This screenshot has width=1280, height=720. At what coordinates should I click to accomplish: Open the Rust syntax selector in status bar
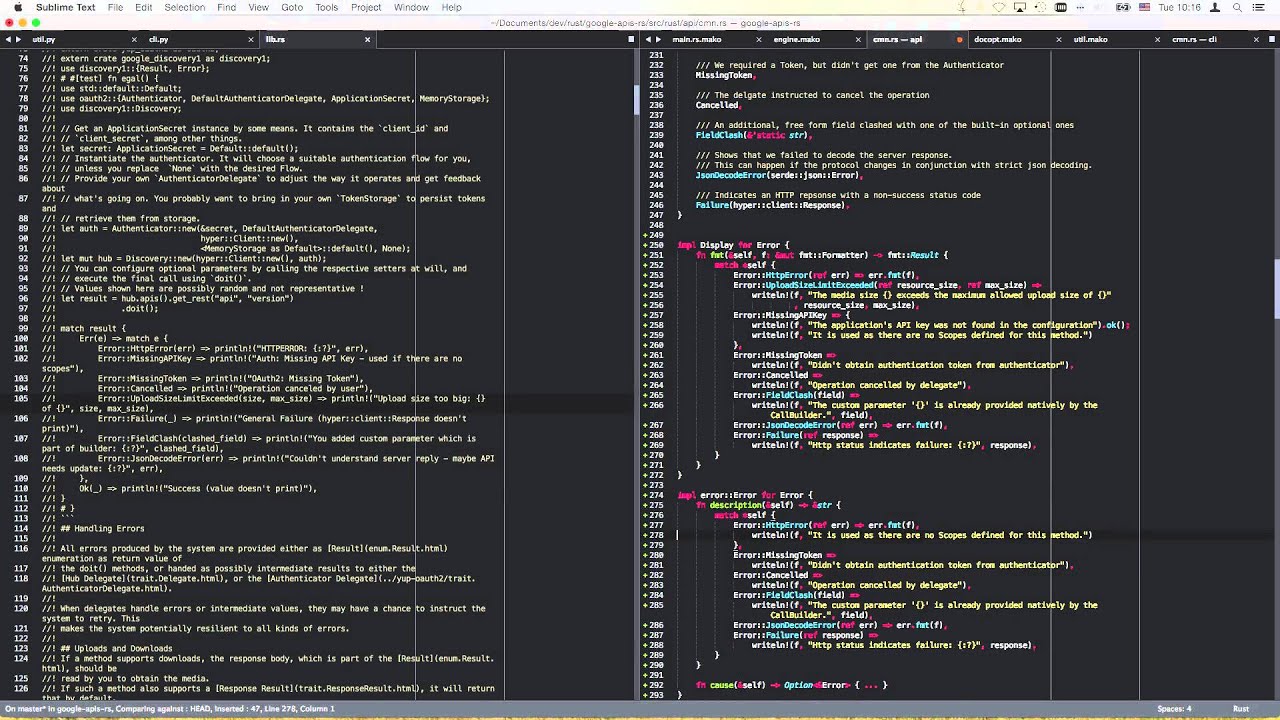point(1241,709)
